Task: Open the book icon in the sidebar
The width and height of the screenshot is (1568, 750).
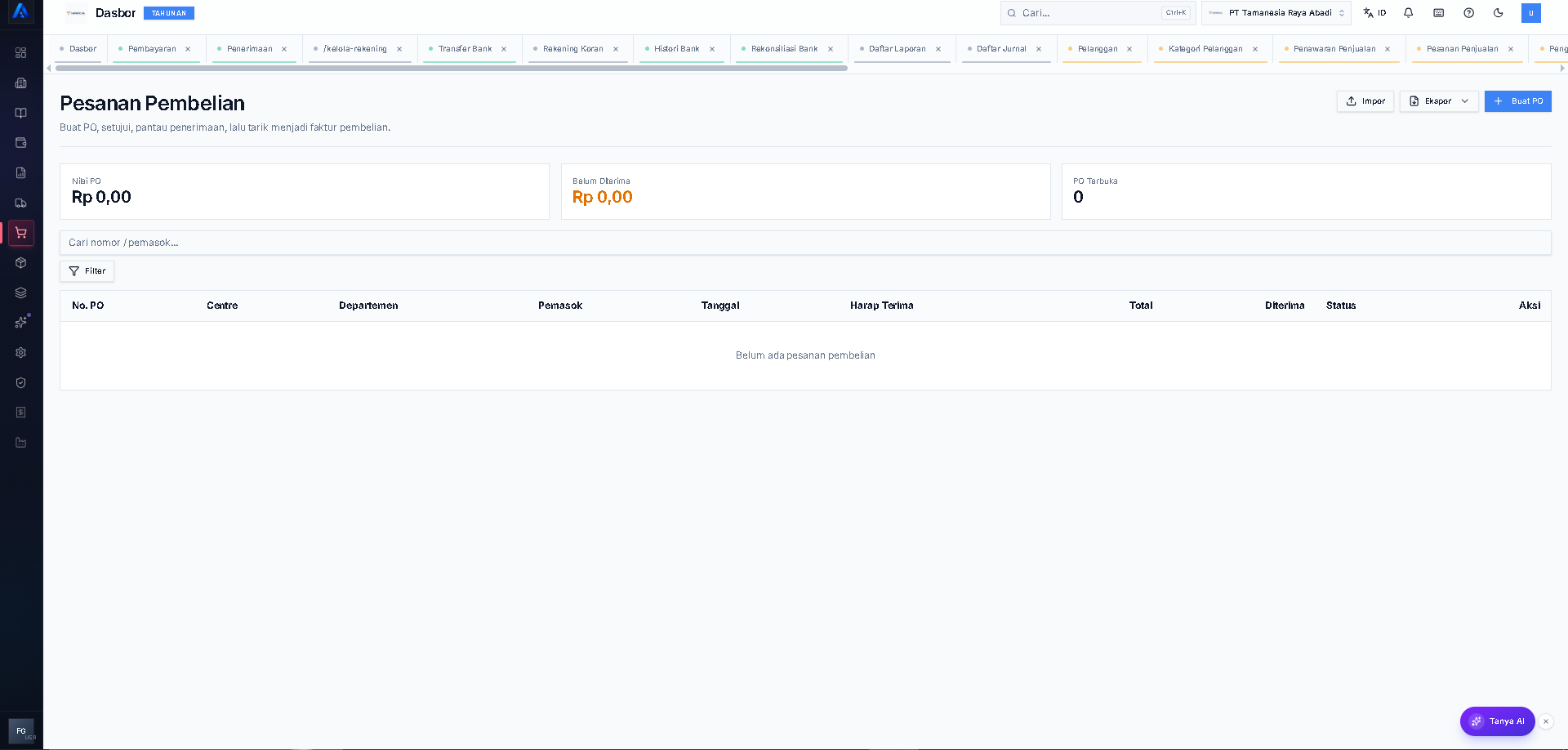Action: click(21, 113)
